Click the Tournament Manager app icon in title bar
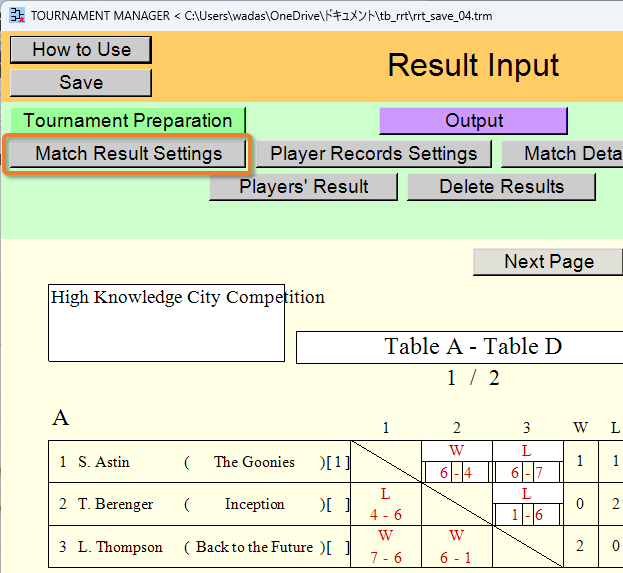The image size is (623, 573). coord(17,15)
